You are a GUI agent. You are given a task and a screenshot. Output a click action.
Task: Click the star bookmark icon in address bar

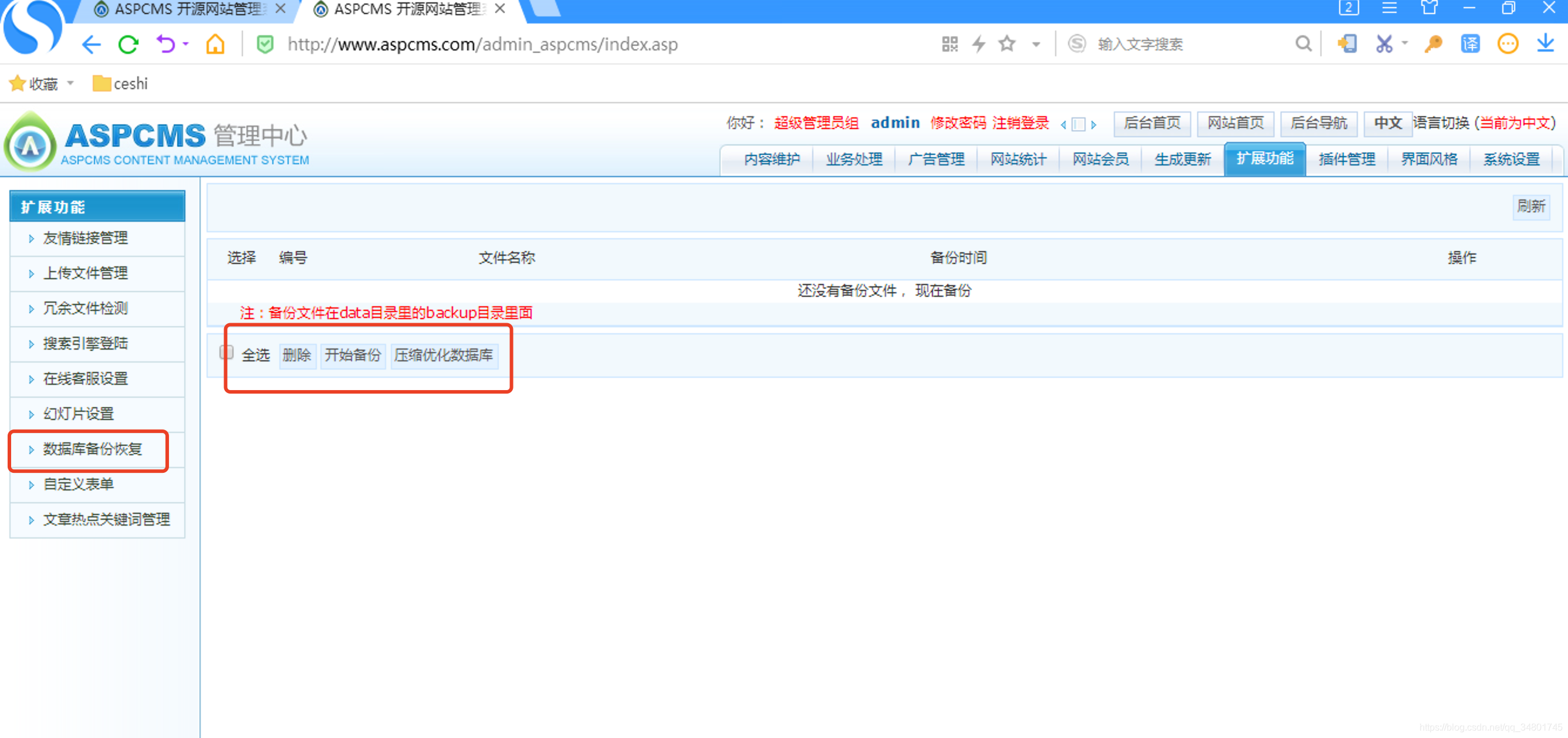(x=1007, y=44)
